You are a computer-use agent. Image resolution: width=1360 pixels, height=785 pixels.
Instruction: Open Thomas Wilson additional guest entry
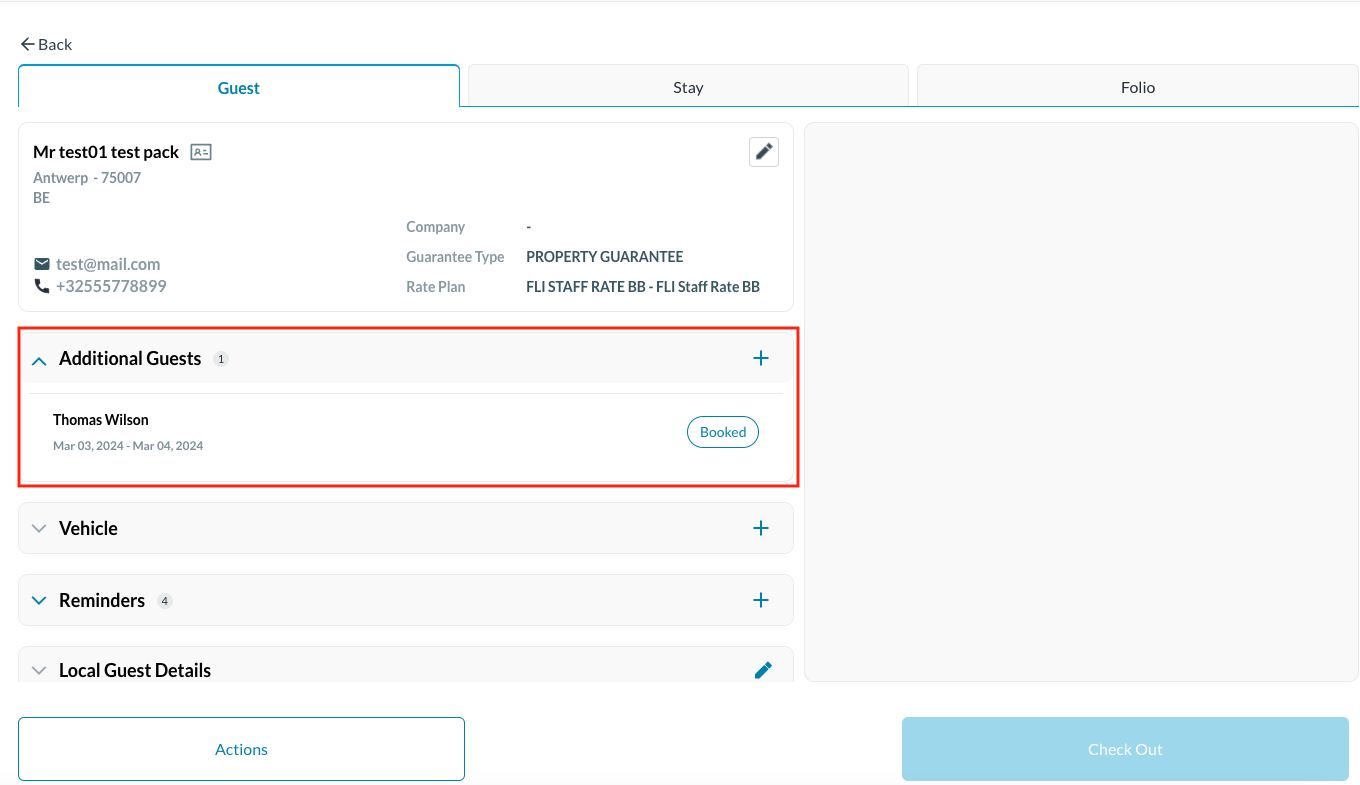pos(101,420)
